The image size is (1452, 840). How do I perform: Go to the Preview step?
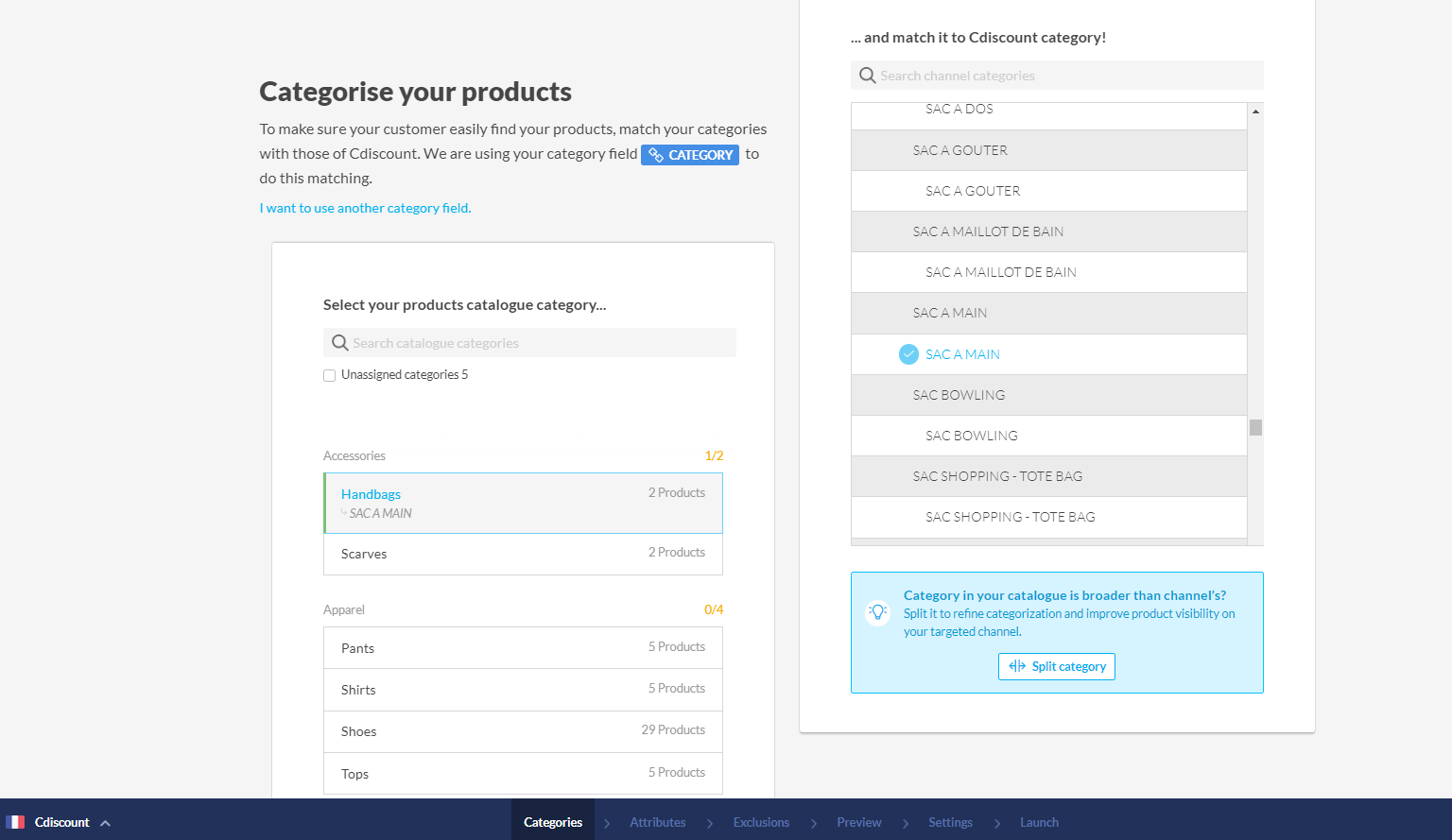[858, 822]
